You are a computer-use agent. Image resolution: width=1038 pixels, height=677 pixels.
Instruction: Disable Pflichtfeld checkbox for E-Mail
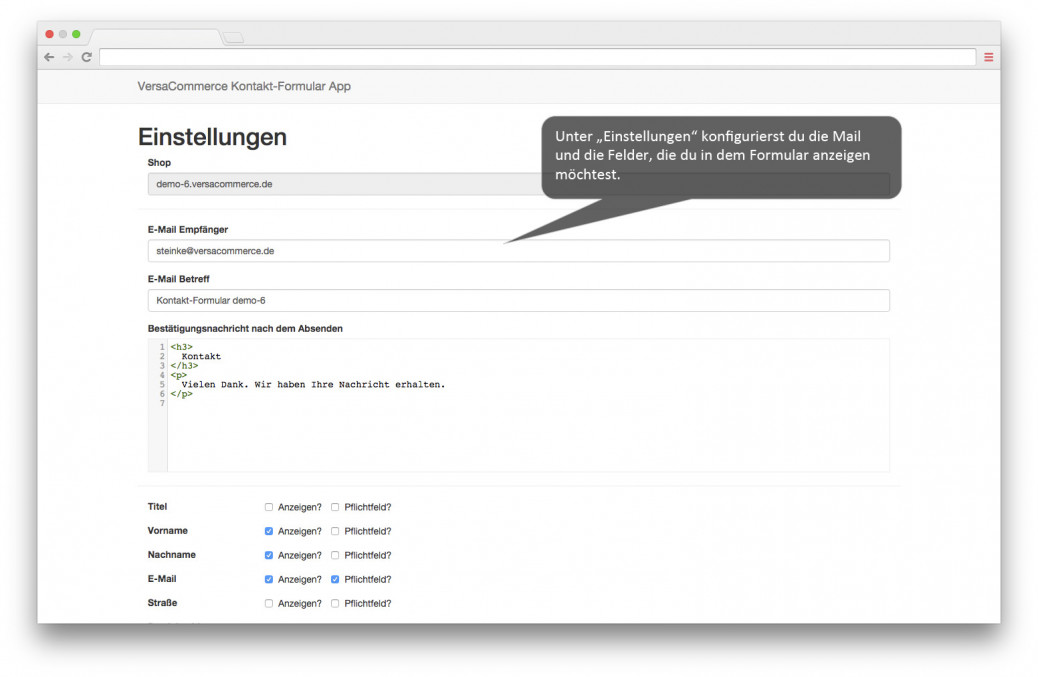(x=335, y=579)
